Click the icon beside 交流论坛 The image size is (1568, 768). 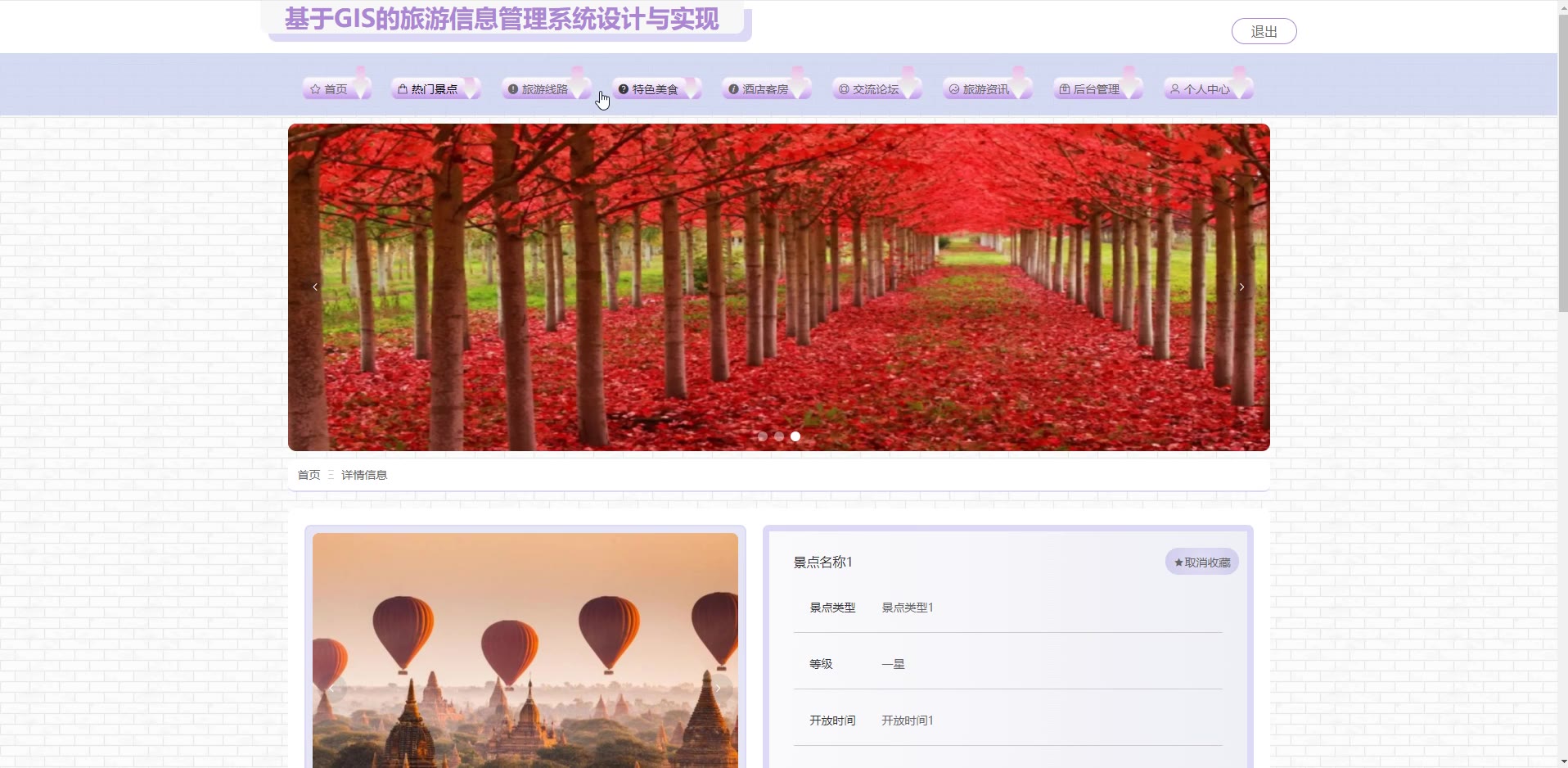pyautogui.click(x=845, y=89)
